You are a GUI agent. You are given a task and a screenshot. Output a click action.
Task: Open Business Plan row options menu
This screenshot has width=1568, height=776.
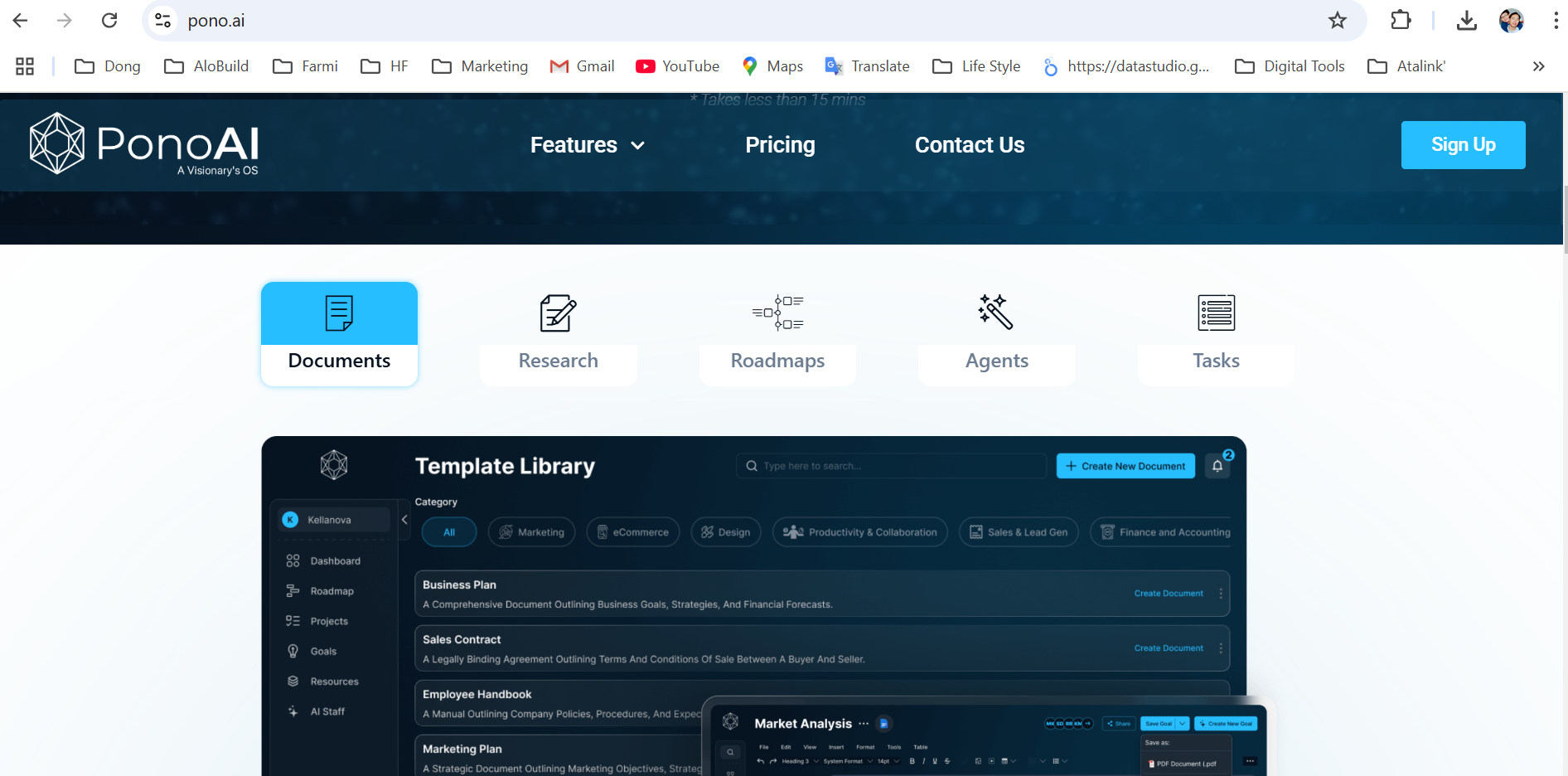(x=1221, y=594)
